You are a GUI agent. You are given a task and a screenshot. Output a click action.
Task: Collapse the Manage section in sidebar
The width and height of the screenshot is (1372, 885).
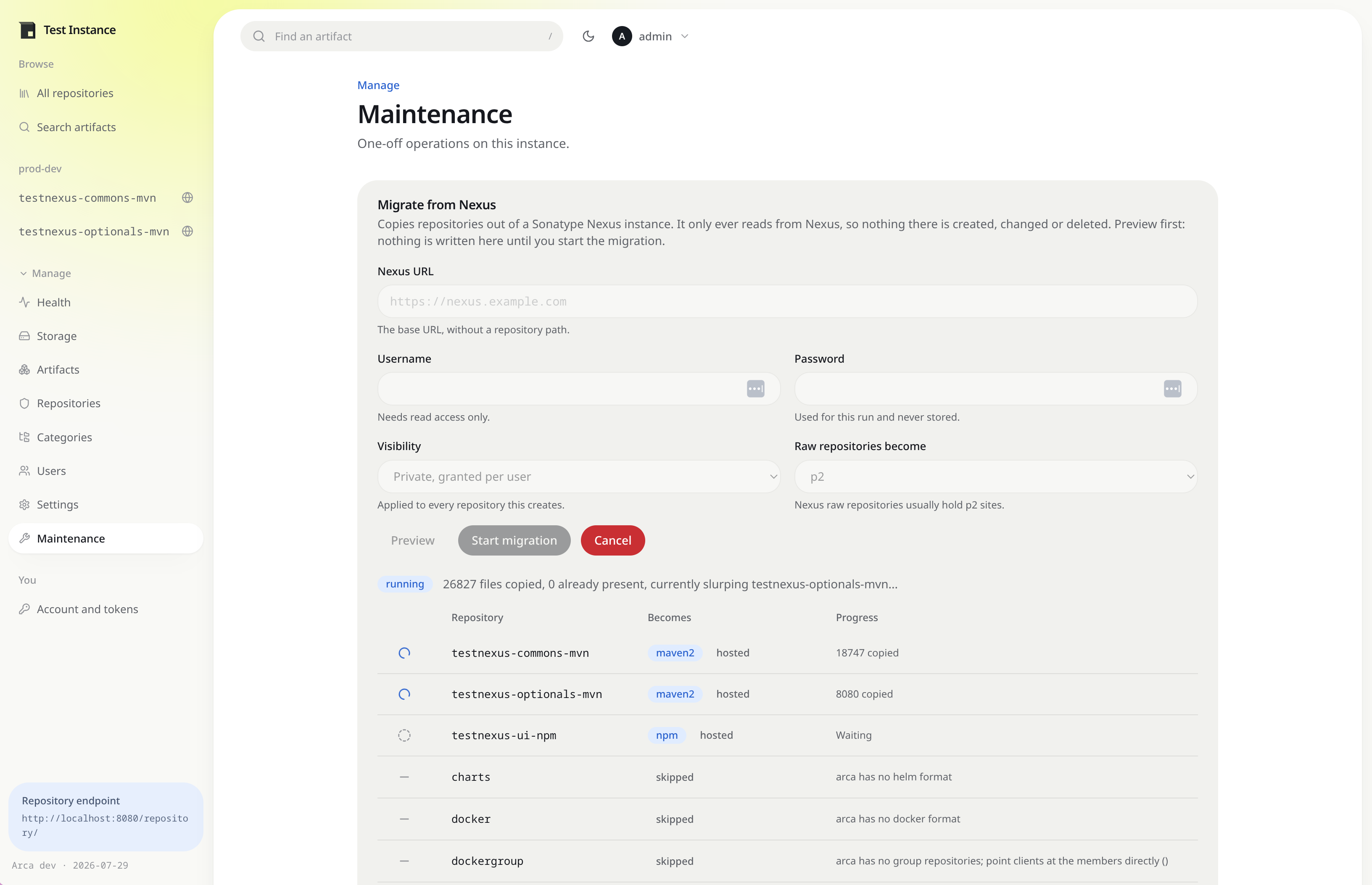click(x=45, y=274)
